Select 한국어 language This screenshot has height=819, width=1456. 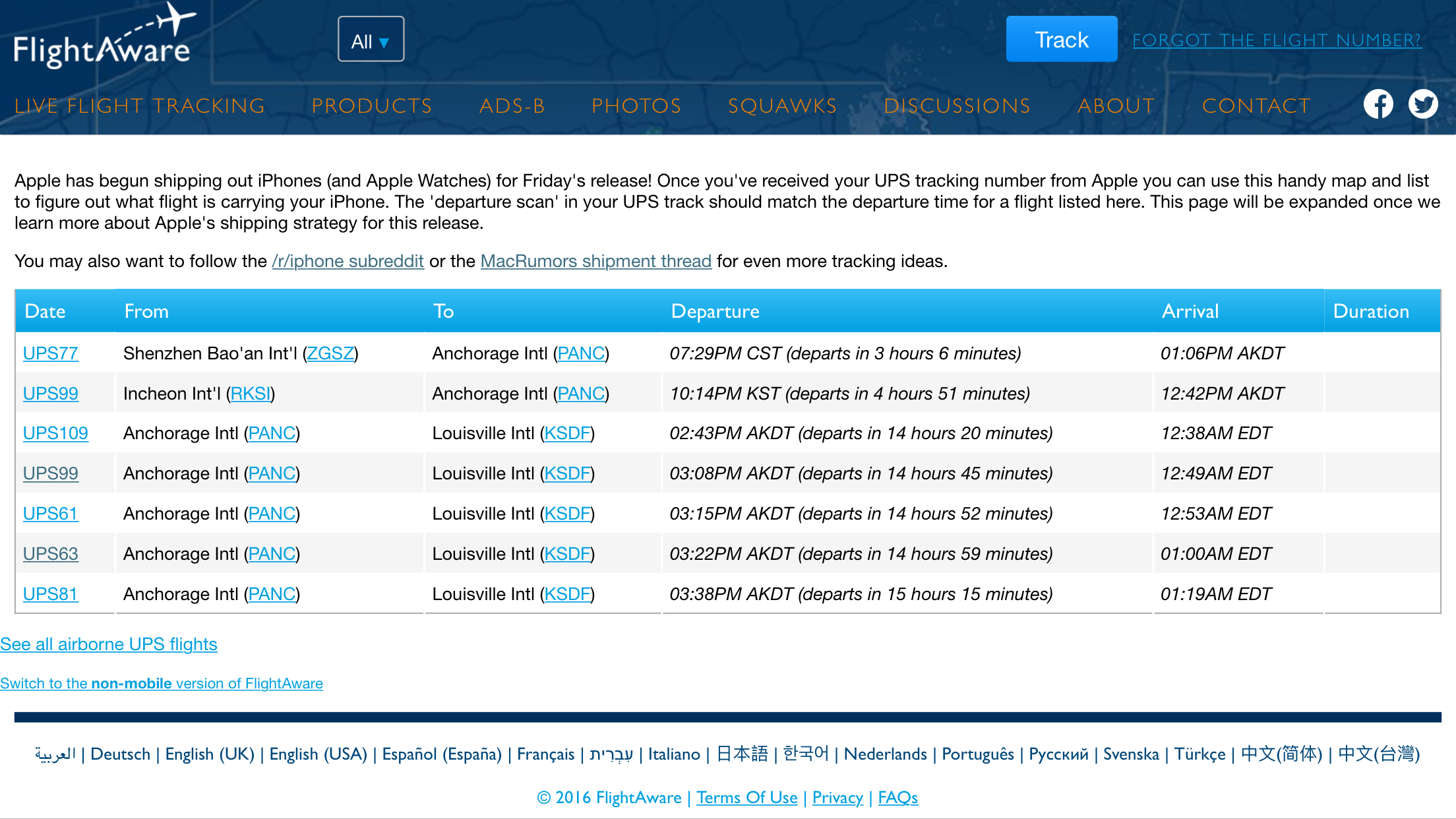point(805,754)
